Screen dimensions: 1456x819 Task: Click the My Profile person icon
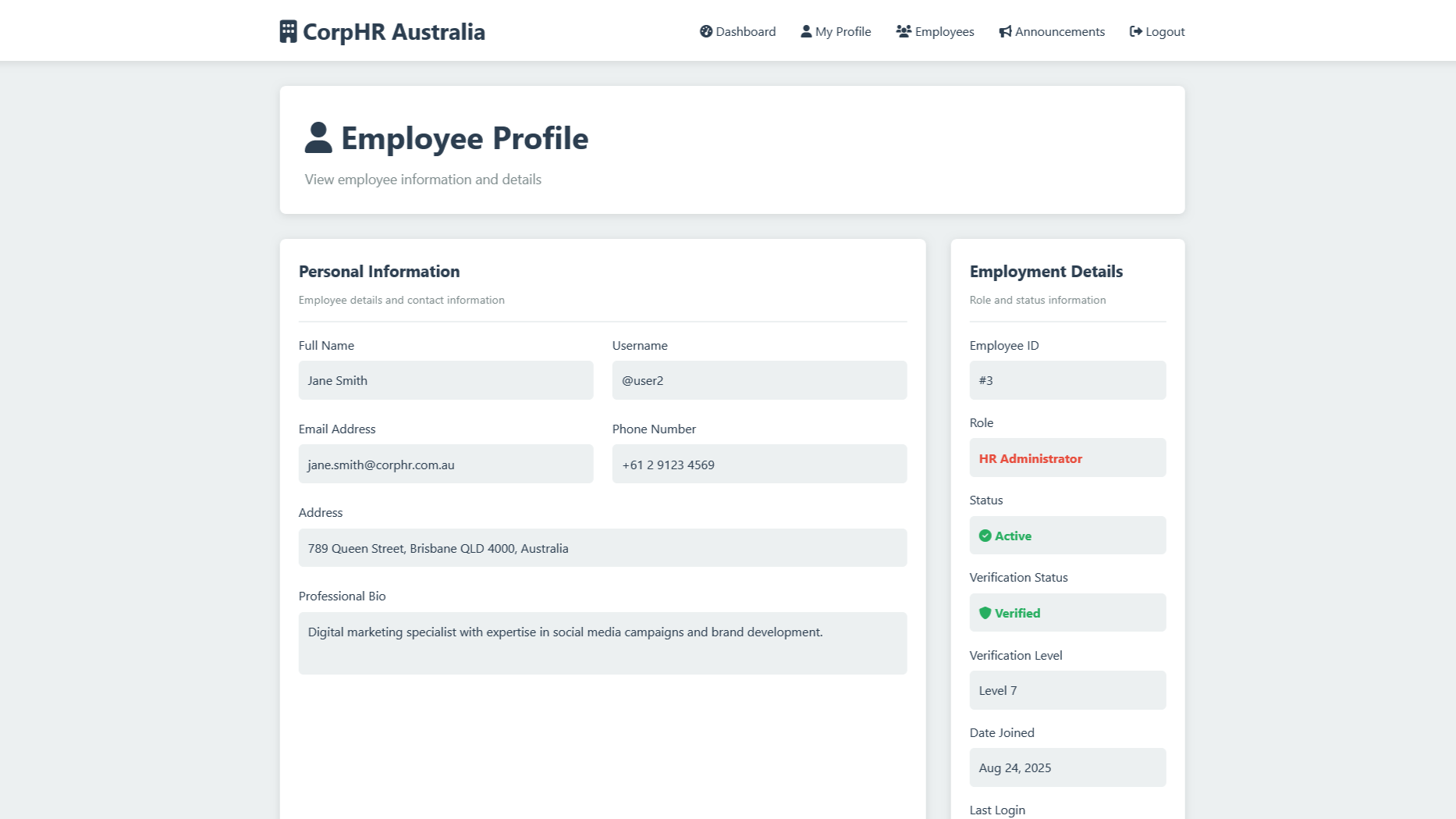point(806,31)
